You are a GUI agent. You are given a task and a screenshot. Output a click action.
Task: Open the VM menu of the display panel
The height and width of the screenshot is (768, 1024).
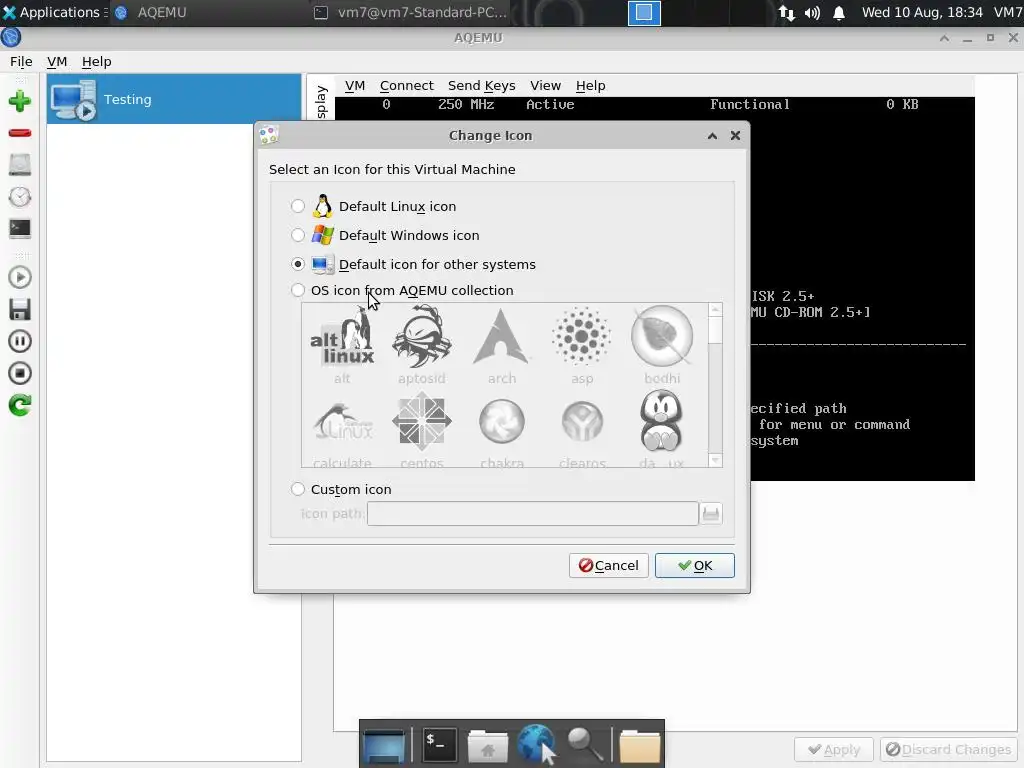tap(355, 86)
